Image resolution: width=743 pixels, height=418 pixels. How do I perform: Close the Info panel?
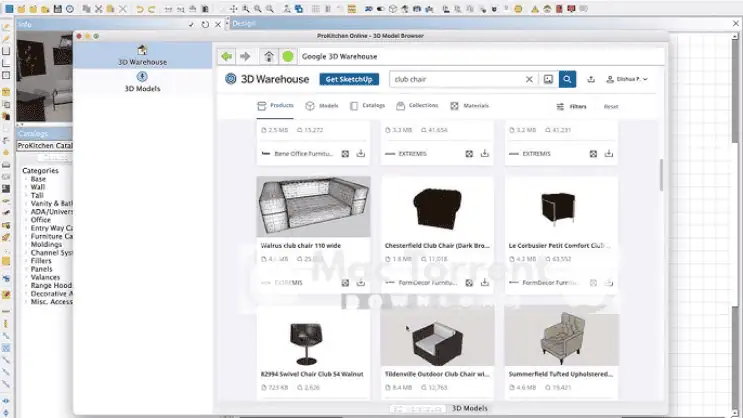pyautogui.click(x=218, y=24)
